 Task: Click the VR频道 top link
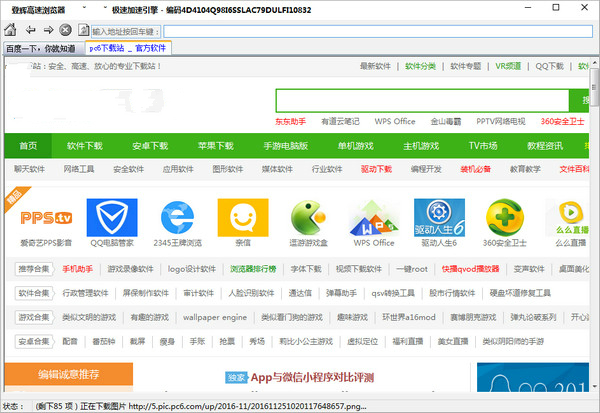tap(508, 66)
